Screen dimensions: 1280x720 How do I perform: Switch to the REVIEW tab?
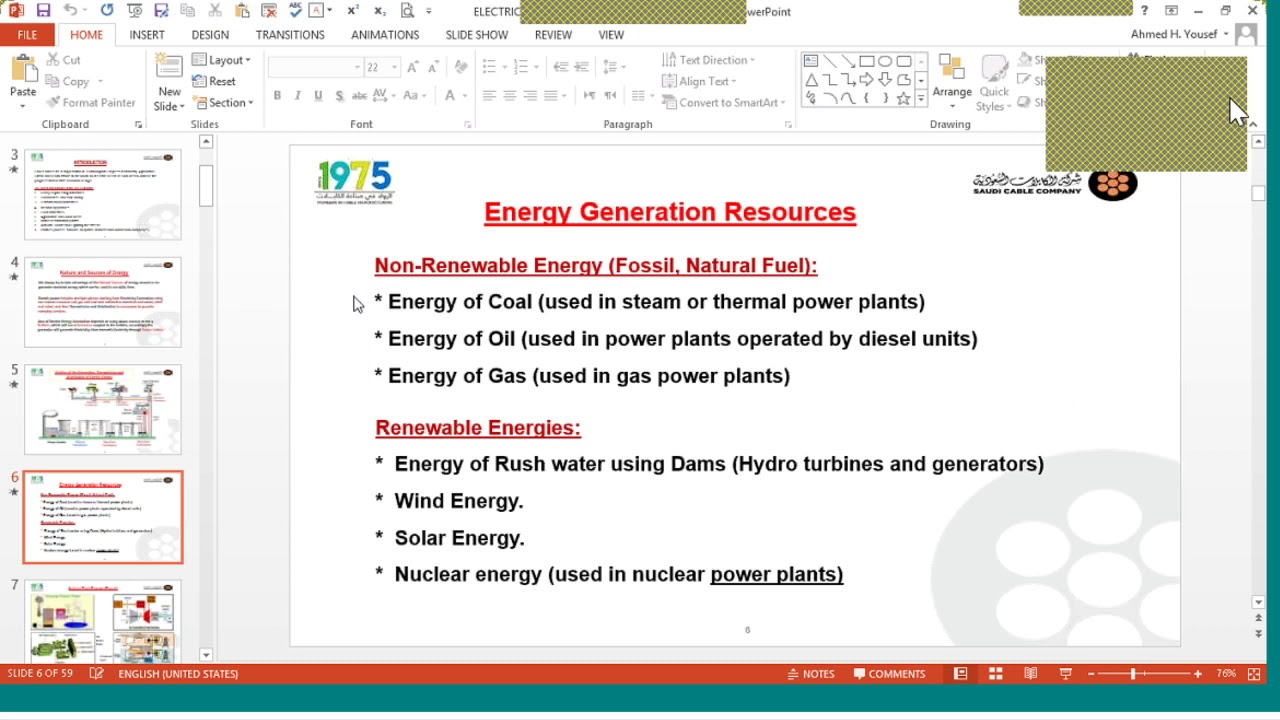pyautogui.click(x=553, y=34)
